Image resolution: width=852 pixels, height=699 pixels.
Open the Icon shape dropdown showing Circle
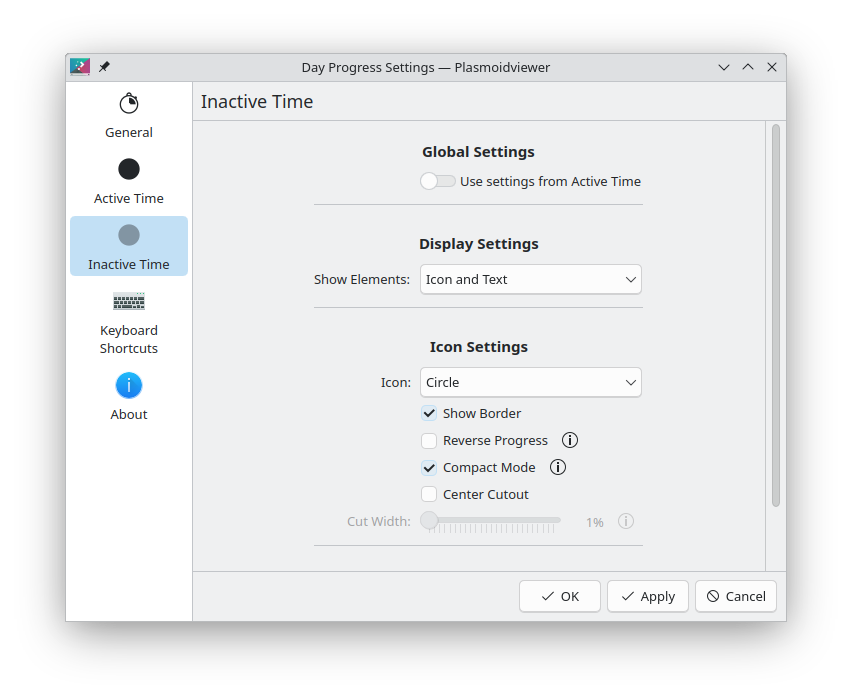click(x=531, y=383)
